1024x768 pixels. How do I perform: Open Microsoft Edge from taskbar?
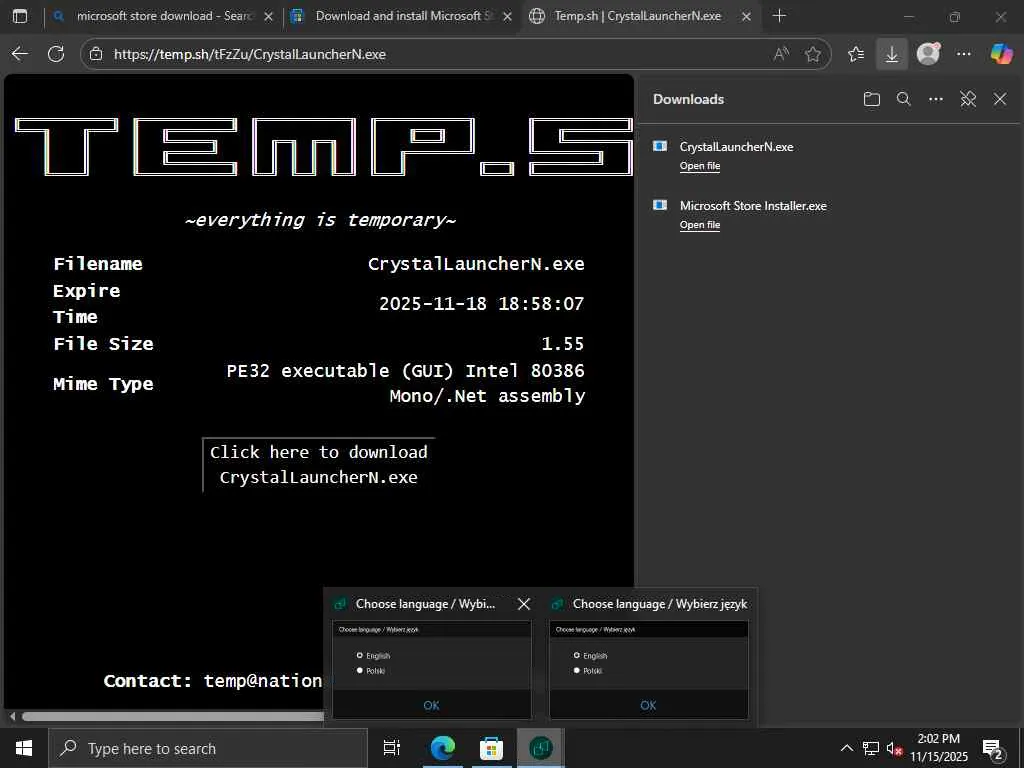[x=443, y=748]
